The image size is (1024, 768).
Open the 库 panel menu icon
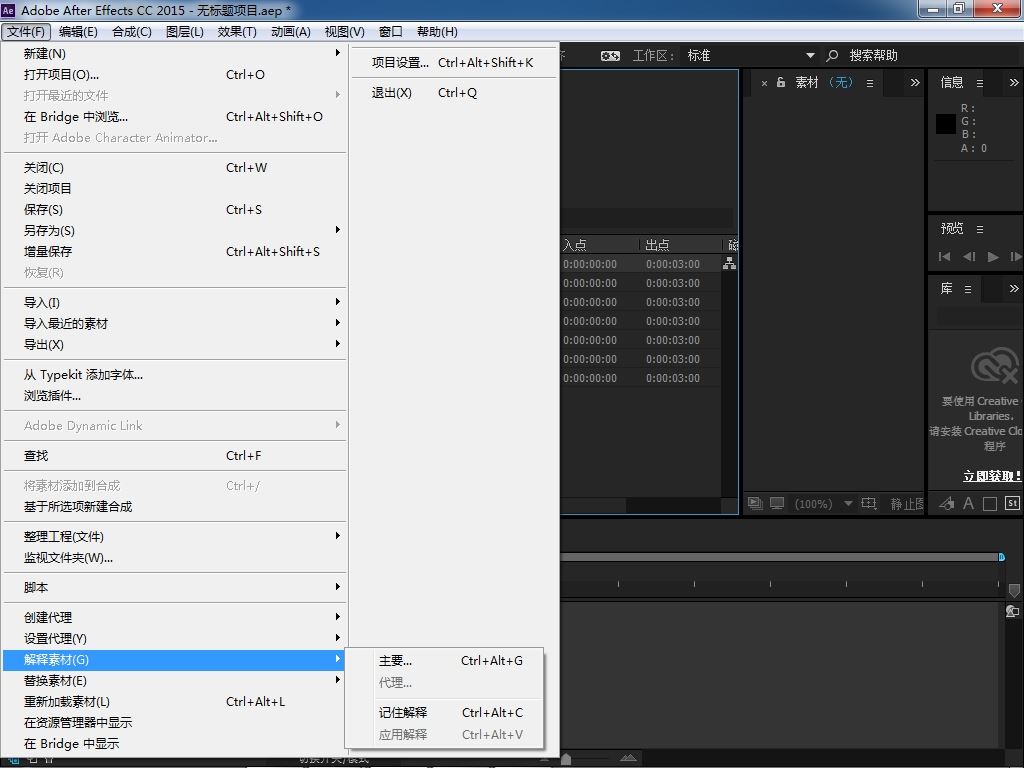(x=968, y=289)
